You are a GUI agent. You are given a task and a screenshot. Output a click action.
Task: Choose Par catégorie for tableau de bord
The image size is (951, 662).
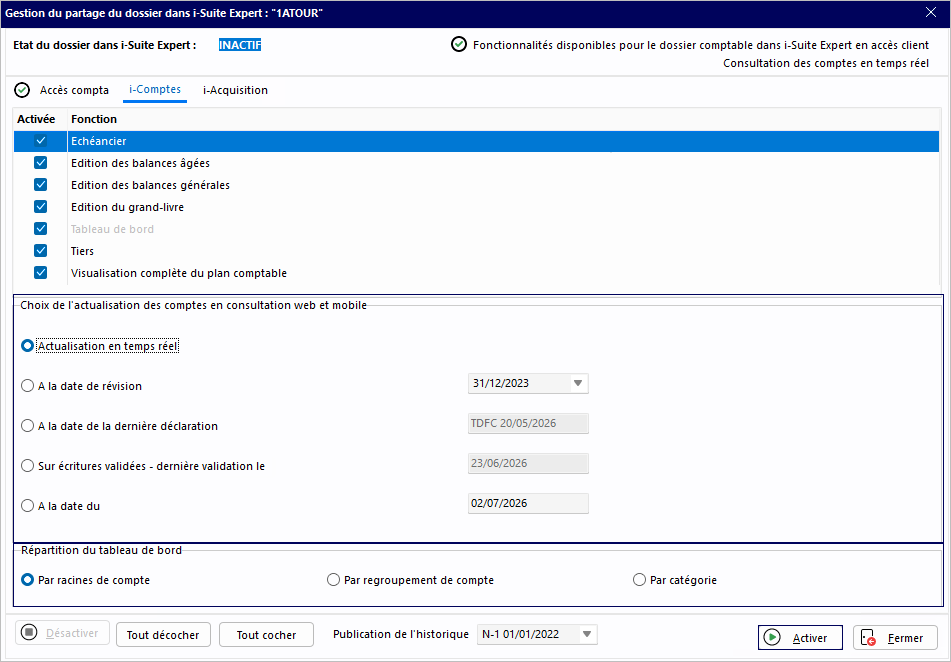tap(639, 580)
